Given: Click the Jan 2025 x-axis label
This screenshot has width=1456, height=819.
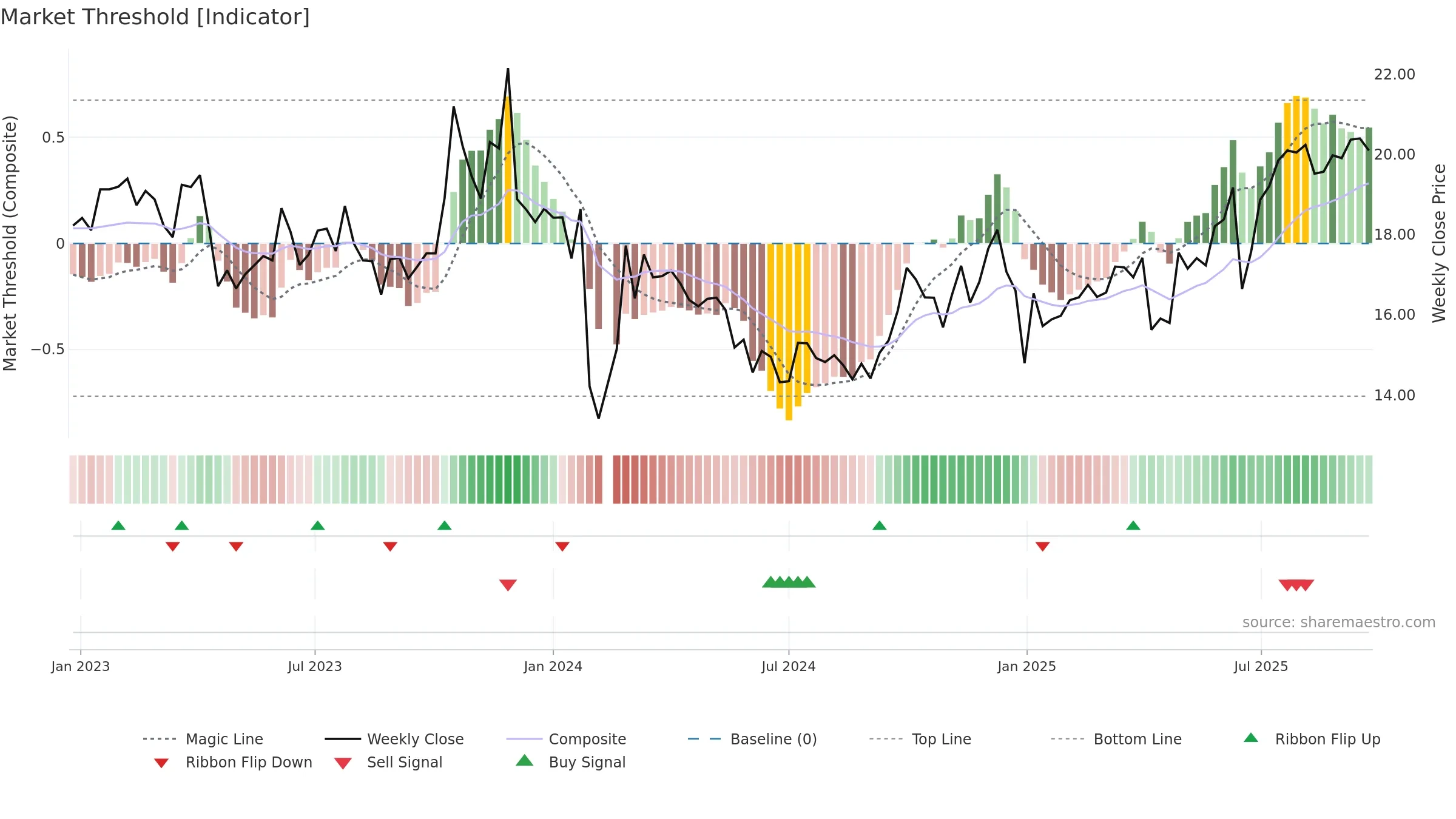Looking at the screenshot, I should [1027, 666].
